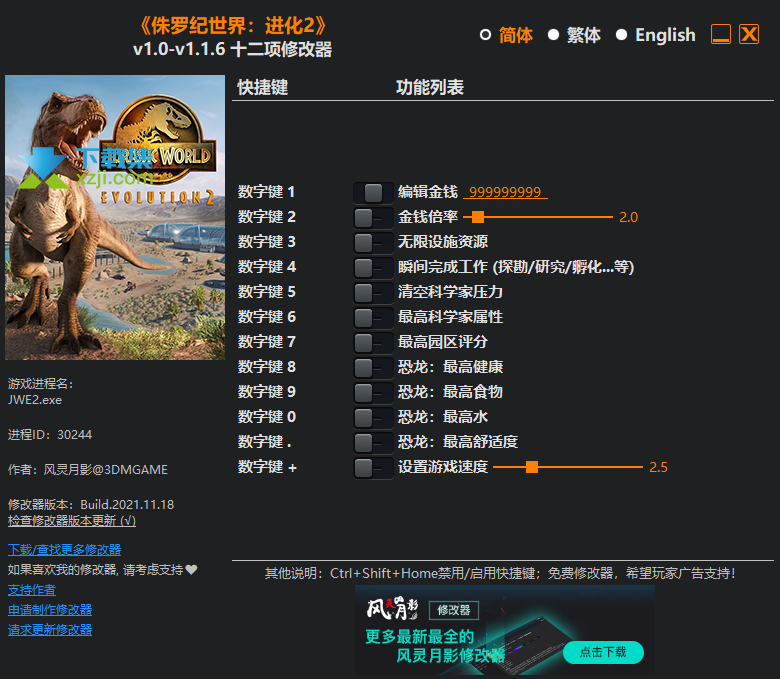This screenshot has width=780, height=679.
Task: Click the 快捷键 column header
Action: click(x=263, y=88)
